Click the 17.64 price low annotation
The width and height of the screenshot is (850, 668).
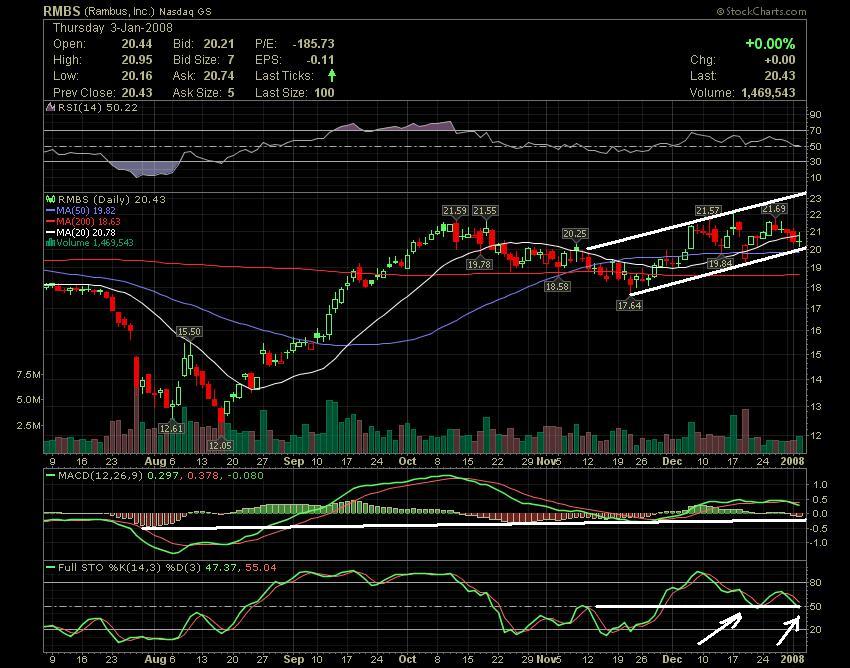[x=629, y=305]
